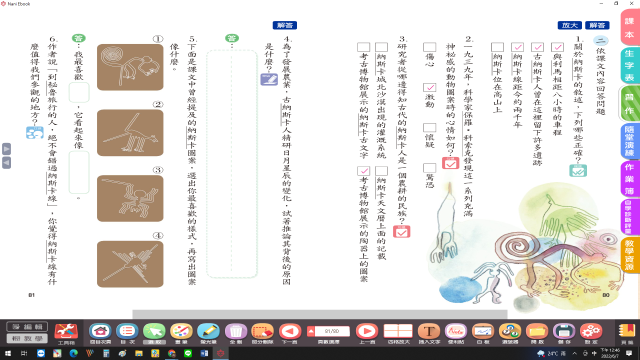Image resolution: width=640 pixels, height=360 pixels.
Task: Switch to the 生字表 side tab
Action: coord(629,65)
